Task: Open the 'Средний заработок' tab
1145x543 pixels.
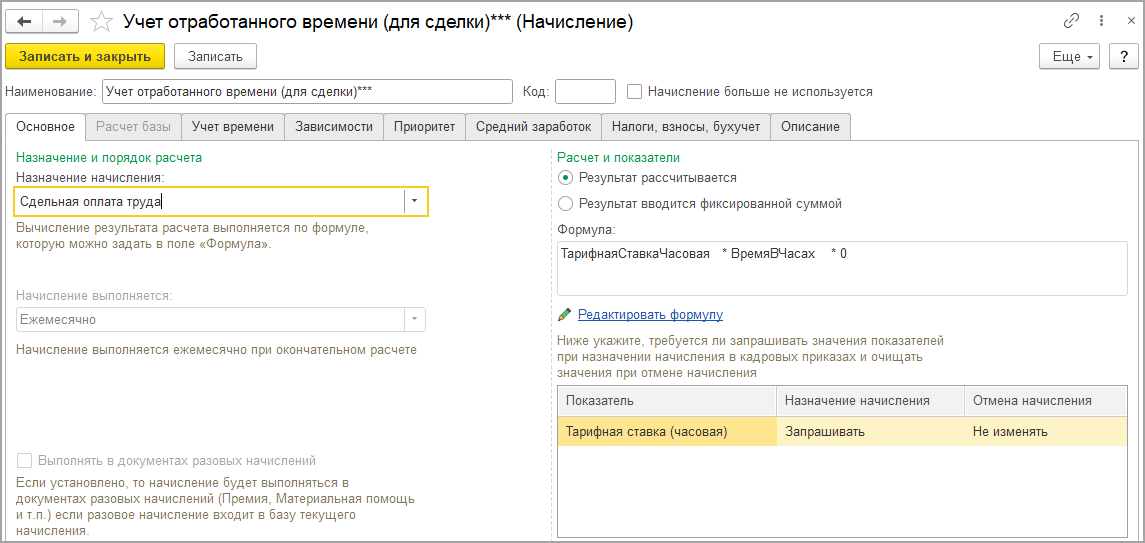Action: 533,127
